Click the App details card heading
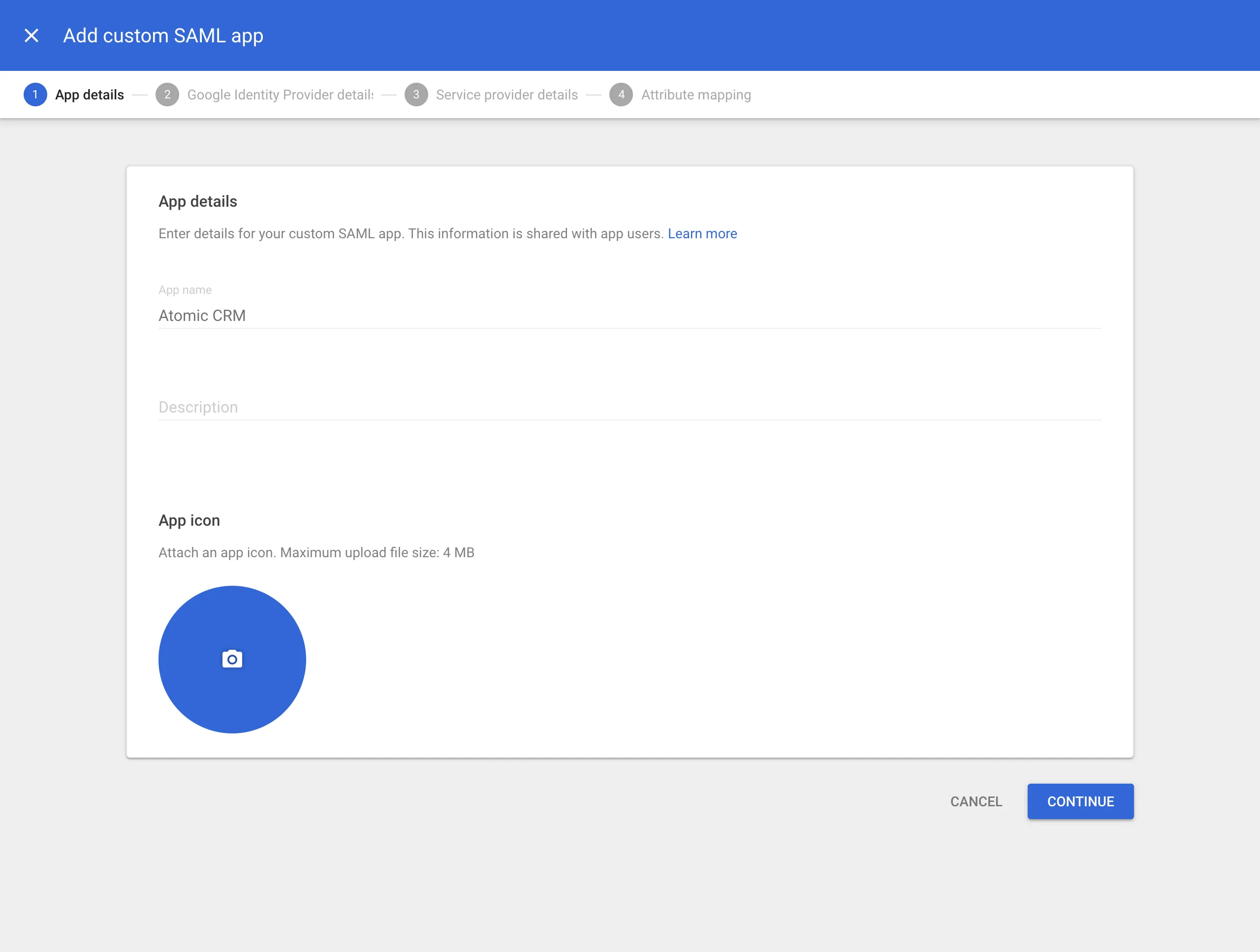Viewport: 1260px width, 952px height. pyautogui.click(x=198, y=202)
